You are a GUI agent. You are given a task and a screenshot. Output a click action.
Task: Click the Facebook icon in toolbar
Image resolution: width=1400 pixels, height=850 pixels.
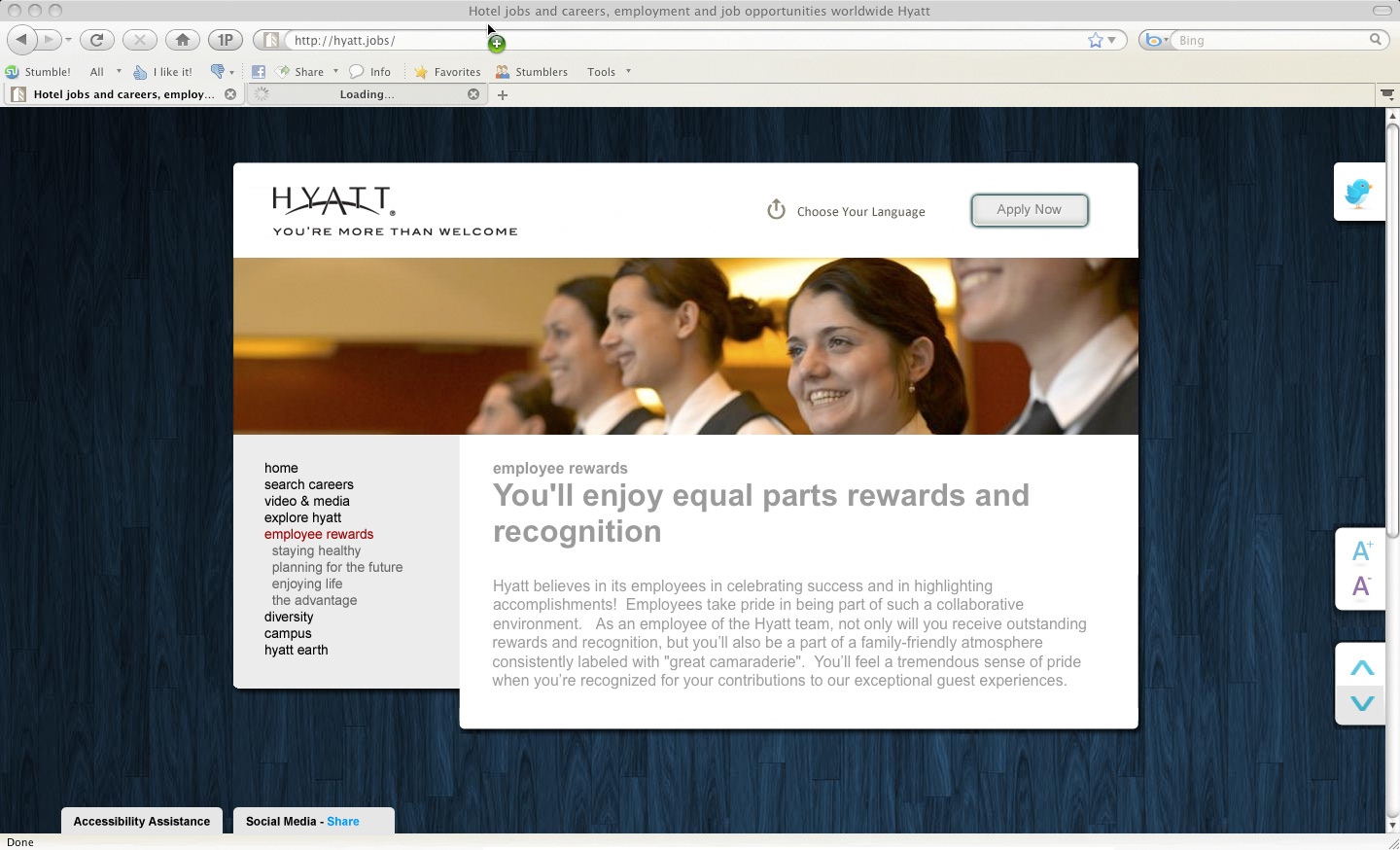(x=259, y=71)
